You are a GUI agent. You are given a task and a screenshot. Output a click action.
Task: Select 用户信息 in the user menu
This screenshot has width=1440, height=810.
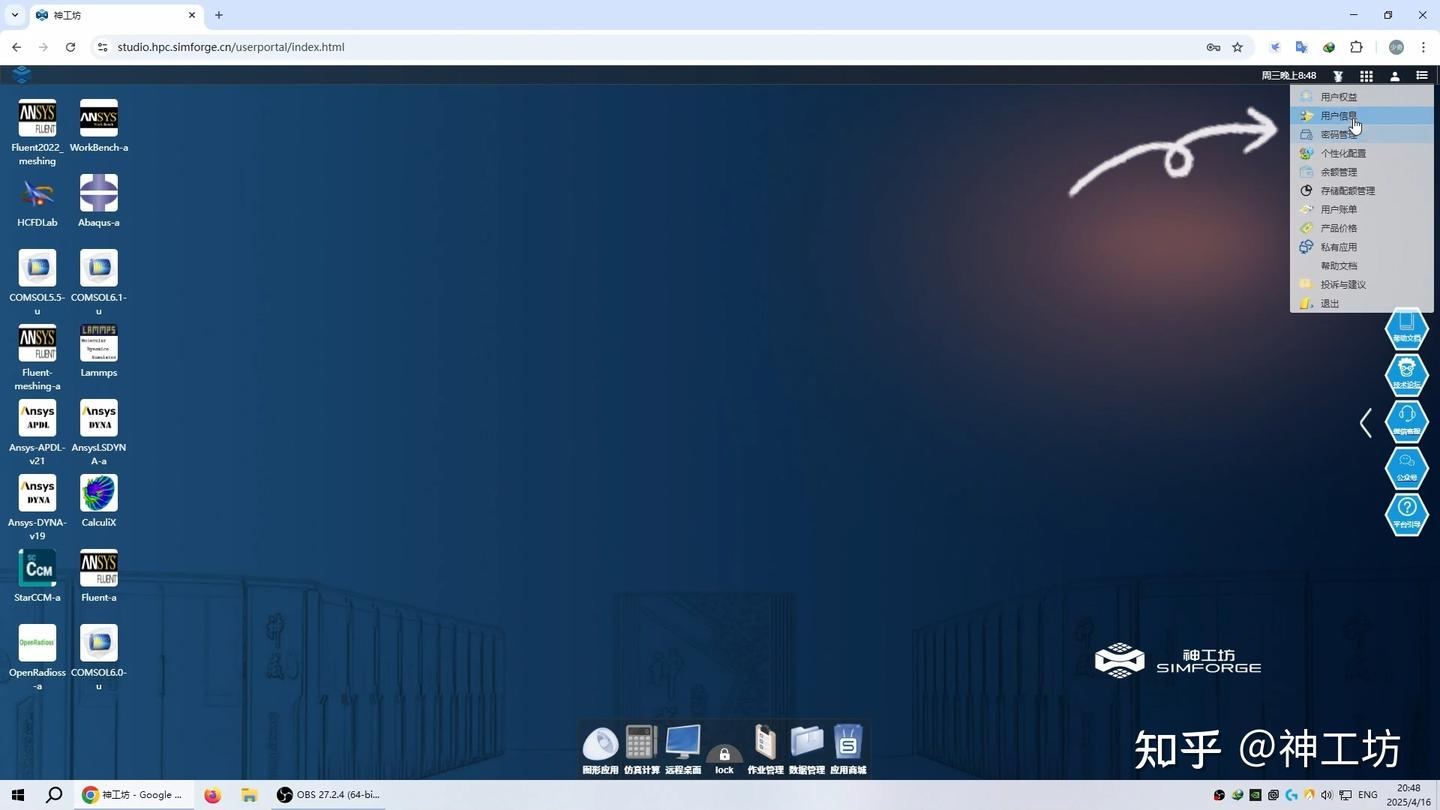[1361, 116]
